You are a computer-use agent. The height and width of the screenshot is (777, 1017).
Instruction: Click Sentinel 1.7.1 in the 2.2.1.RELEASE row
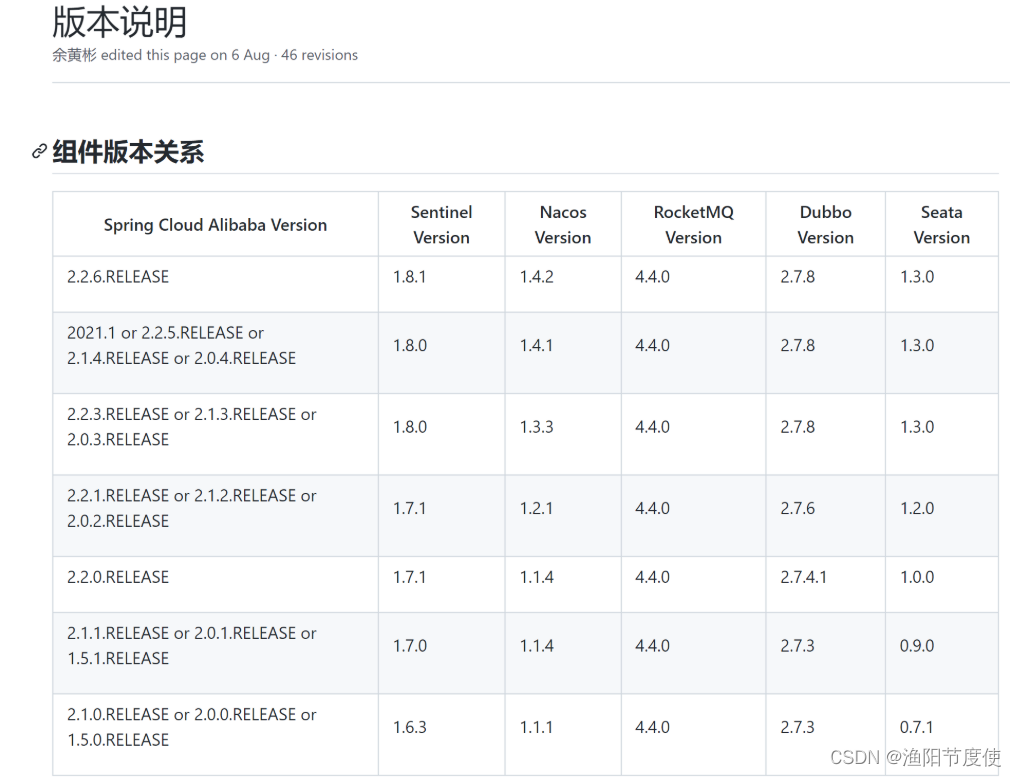[409, 508]
